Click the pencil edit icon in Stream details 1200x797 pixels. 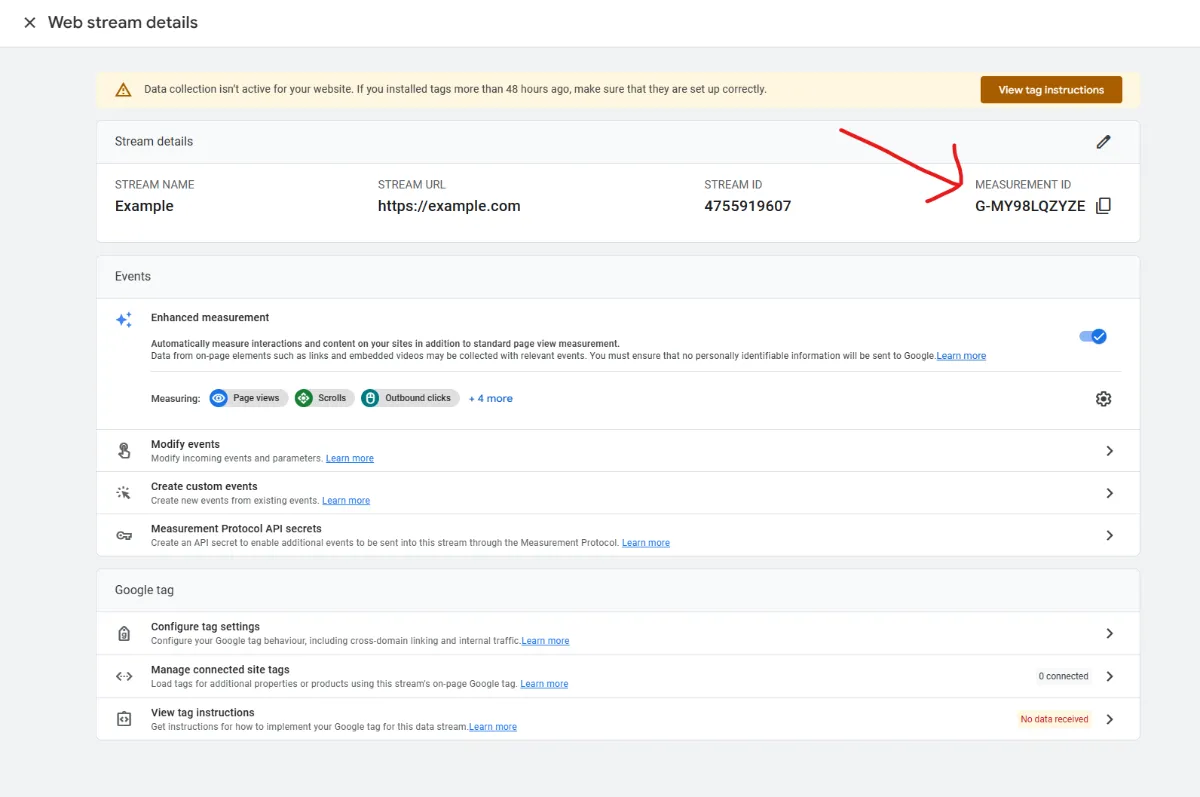1103,142
